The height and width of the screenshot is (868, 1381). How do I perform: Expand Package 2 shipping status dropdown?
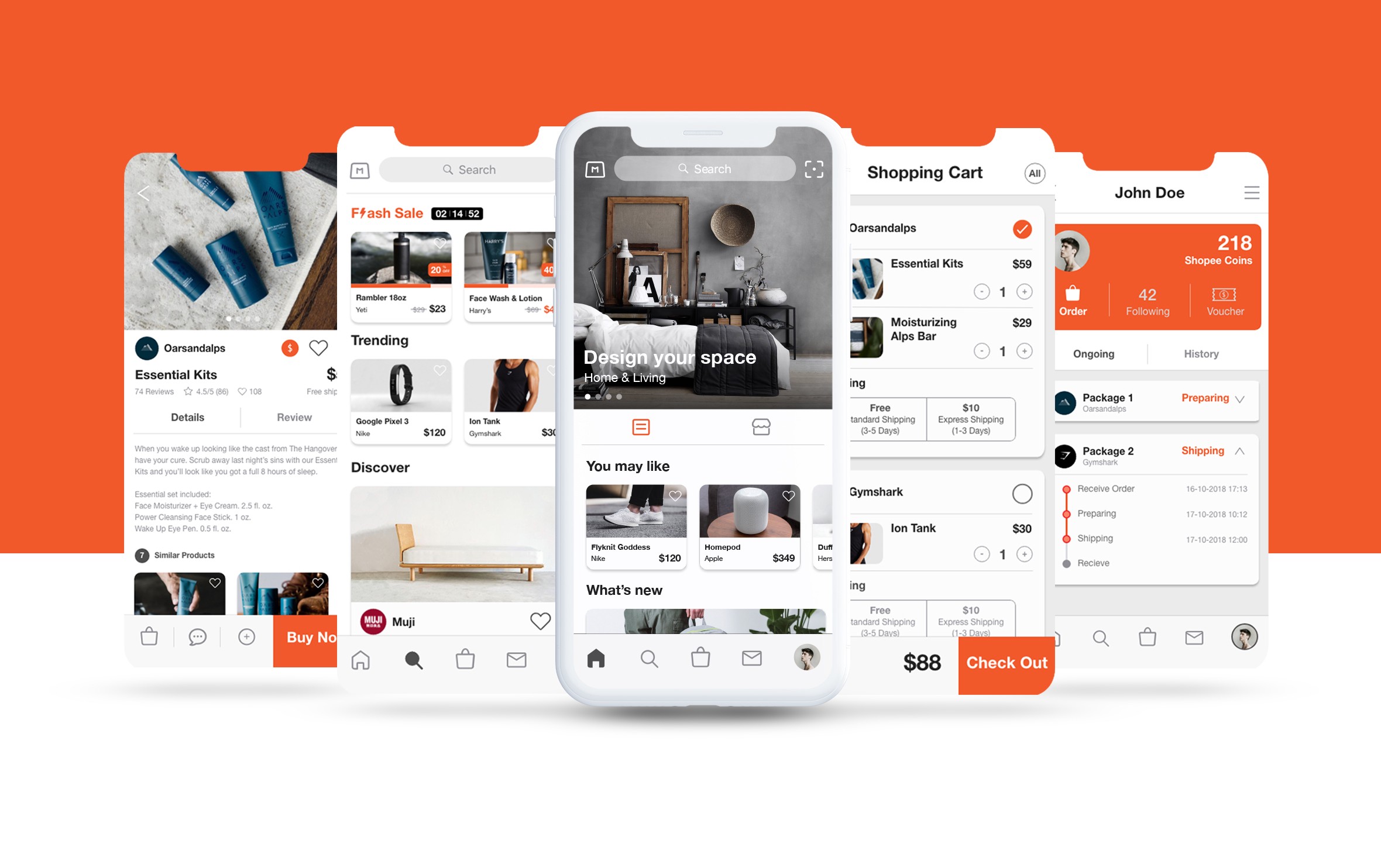(1241, 451)
